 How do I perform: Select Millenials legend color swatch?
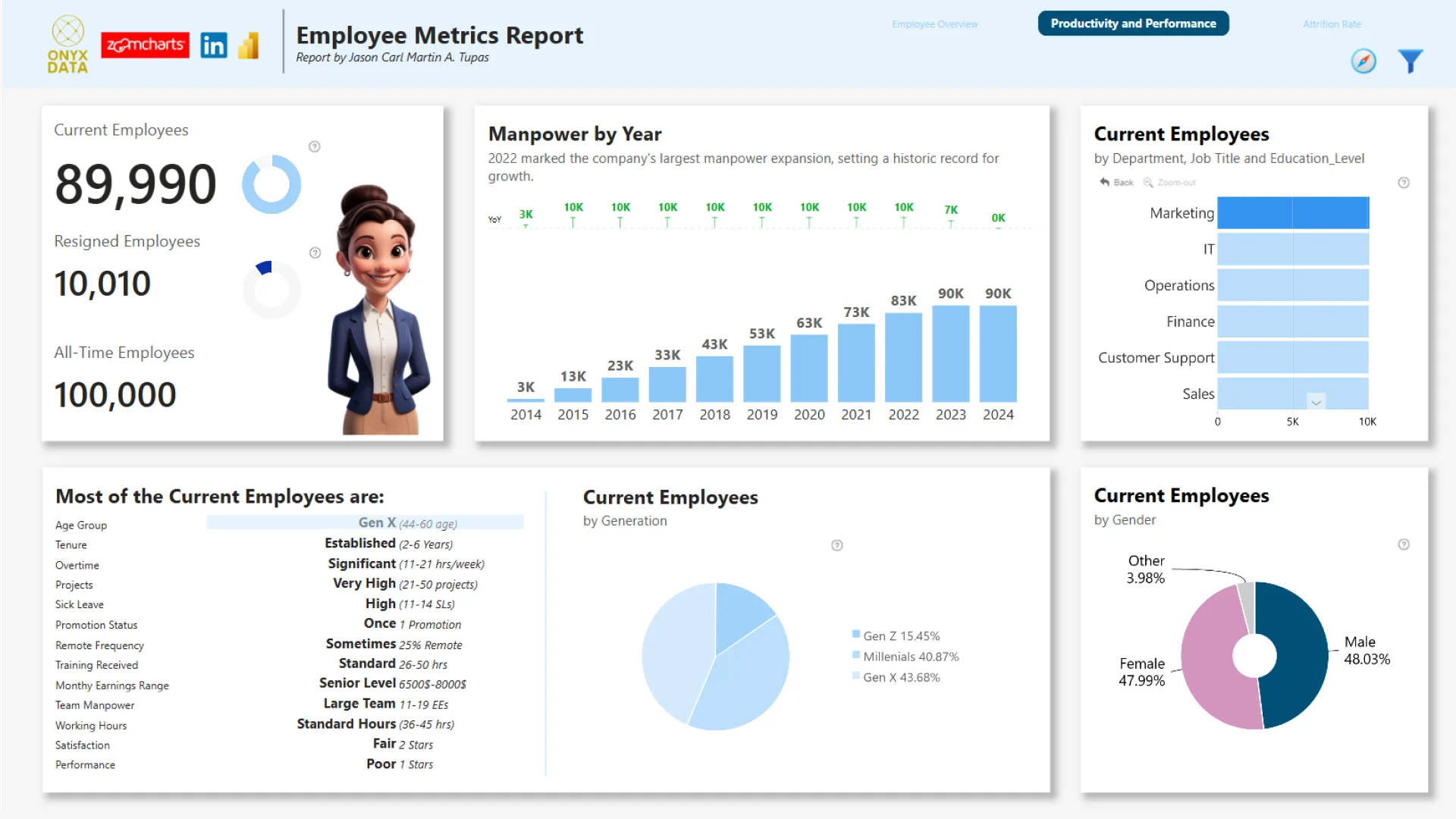[856, 654]
